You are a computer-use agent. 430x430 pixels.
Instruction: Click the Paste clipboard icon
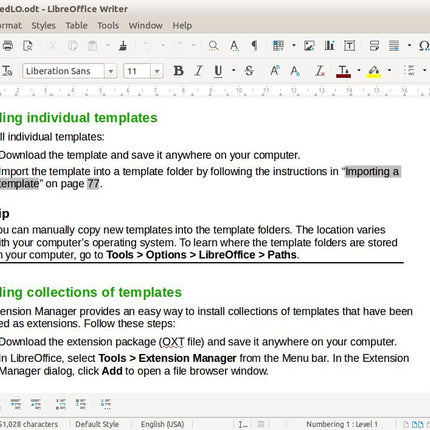(92, 45)
